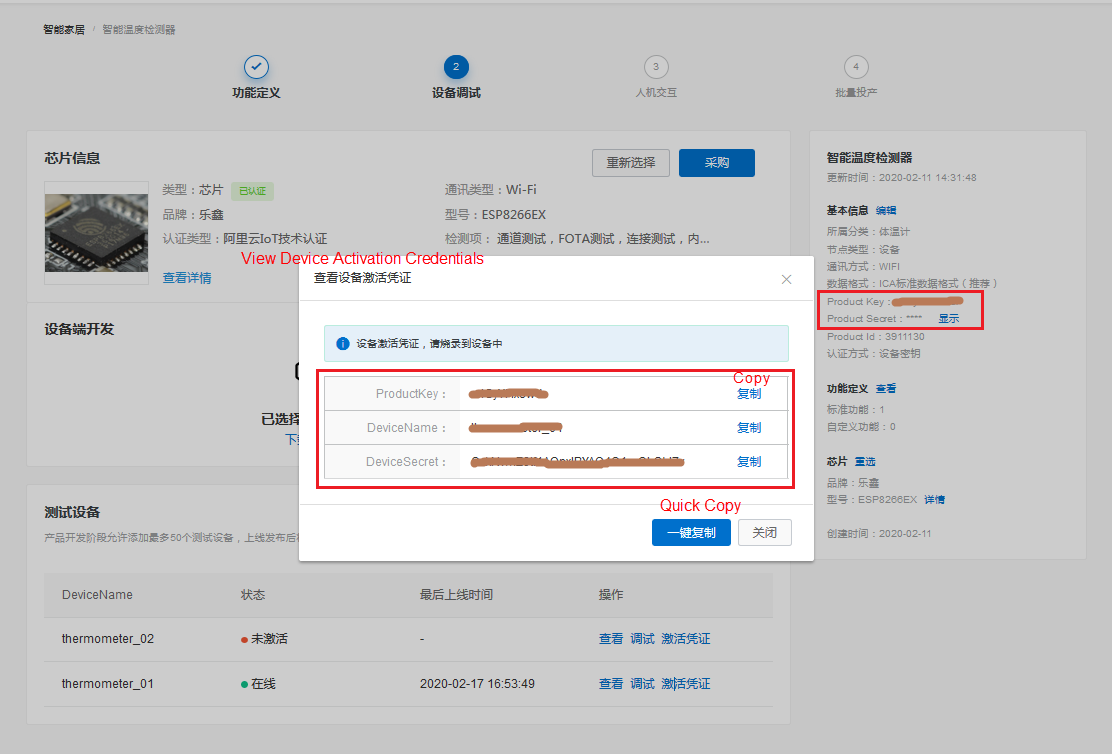
Task: Click the DeviceName column header
Action: pos(97,595)
